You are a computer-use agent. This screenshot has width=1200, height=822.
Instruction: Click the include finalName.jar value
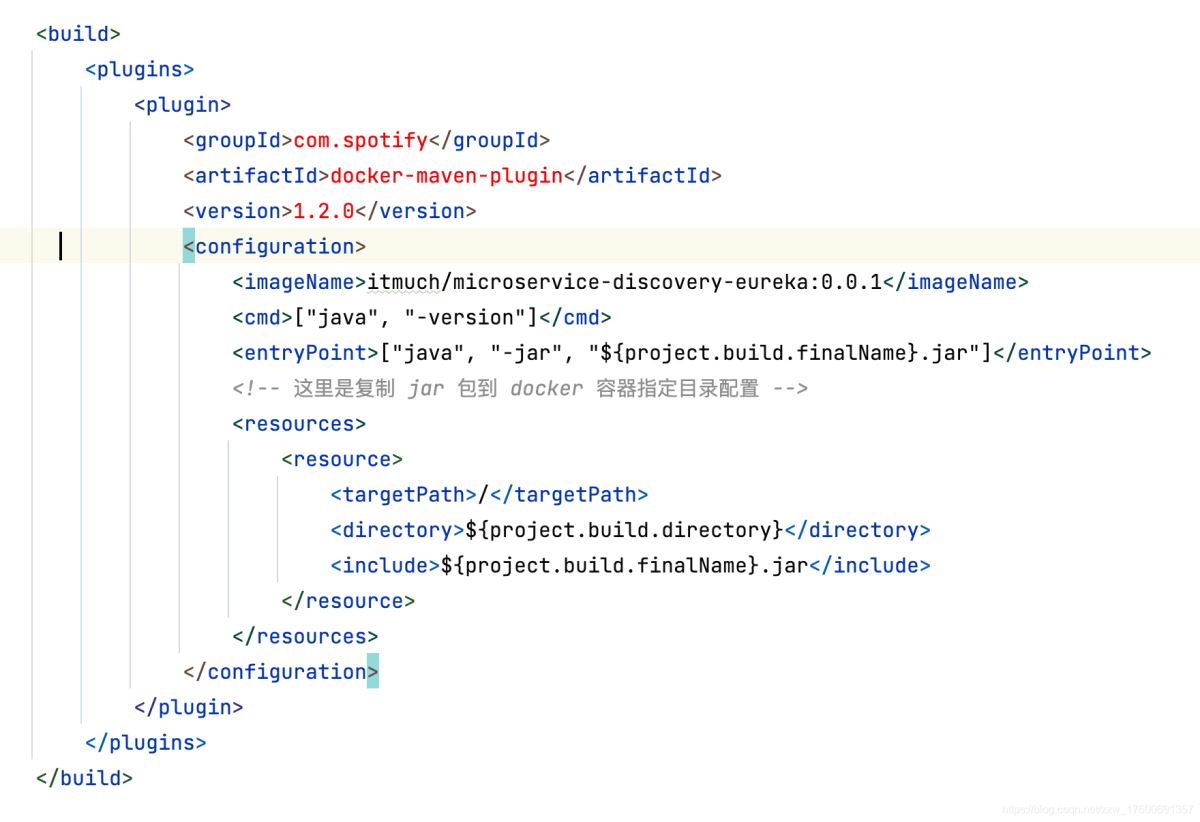pyautogui.click(x=624, y=566)
